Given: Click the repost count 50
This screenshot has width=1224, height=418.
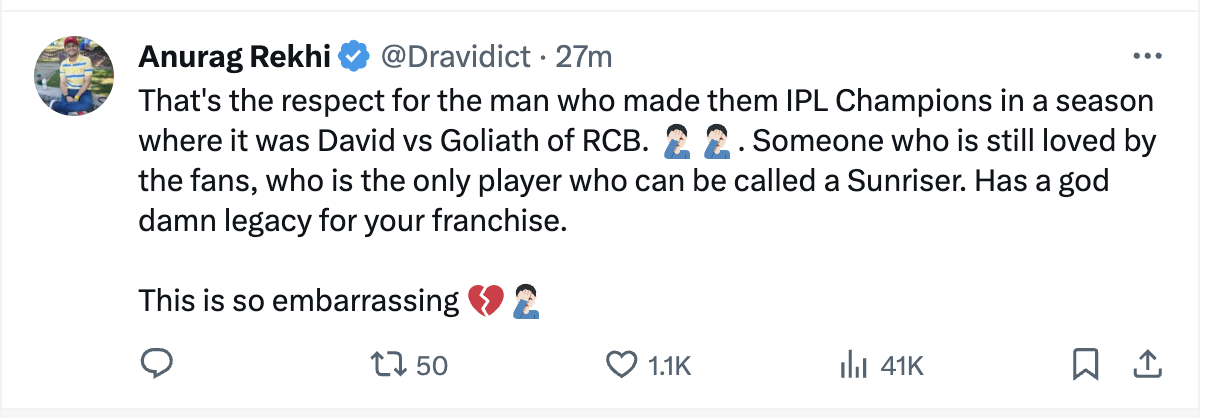Looking at the screenshot, I should [x=431, y=366].
